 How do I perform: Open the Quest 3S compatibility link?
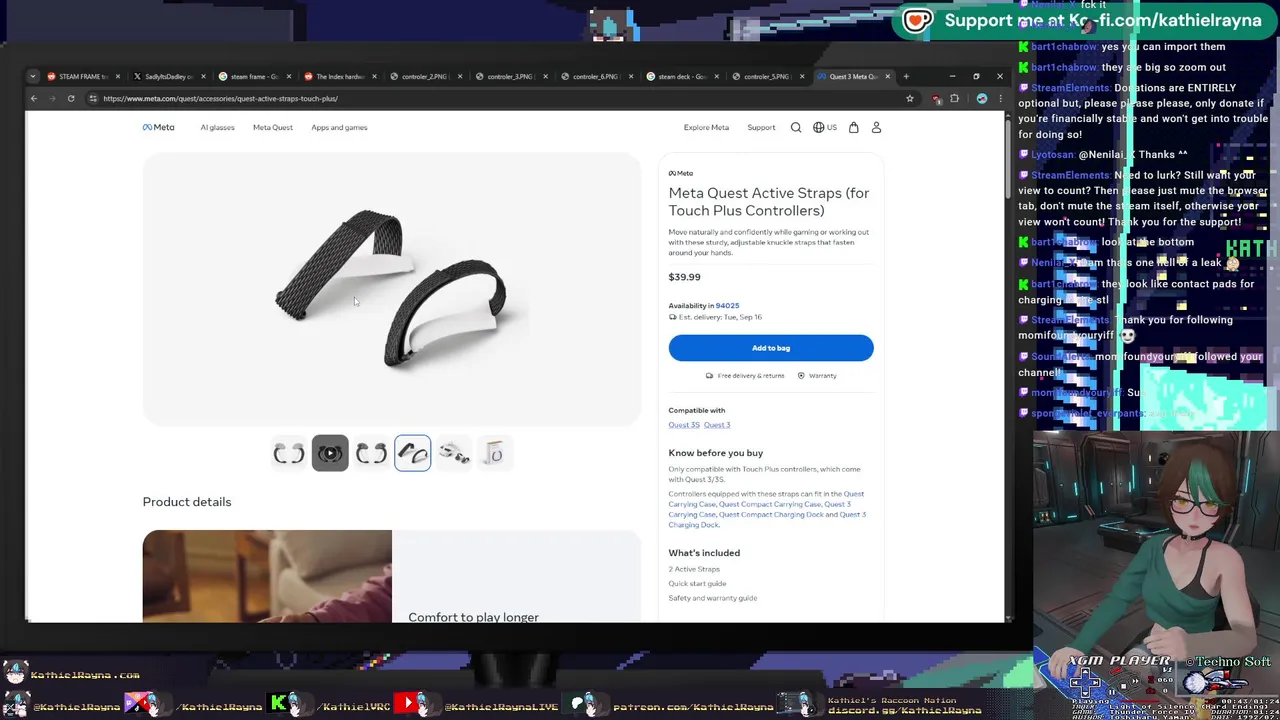(x=684, y=425)
